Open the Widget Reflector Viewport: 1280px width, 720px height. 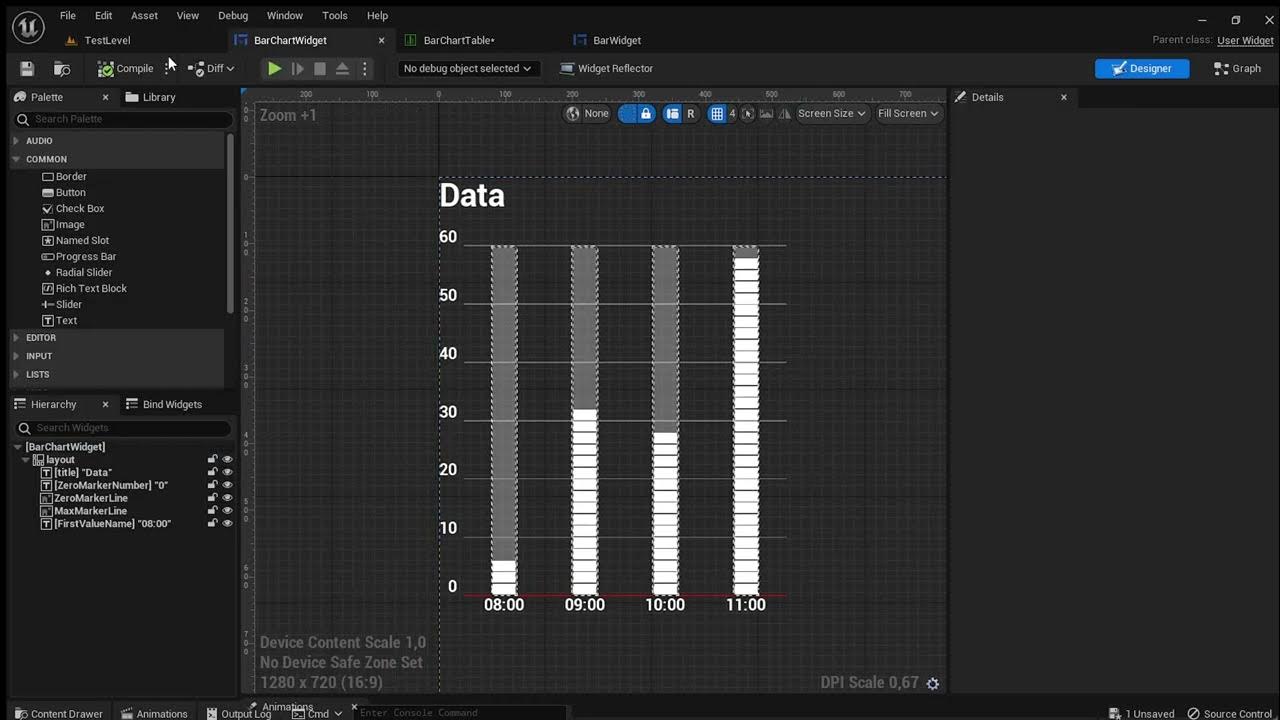coord(607,68)
